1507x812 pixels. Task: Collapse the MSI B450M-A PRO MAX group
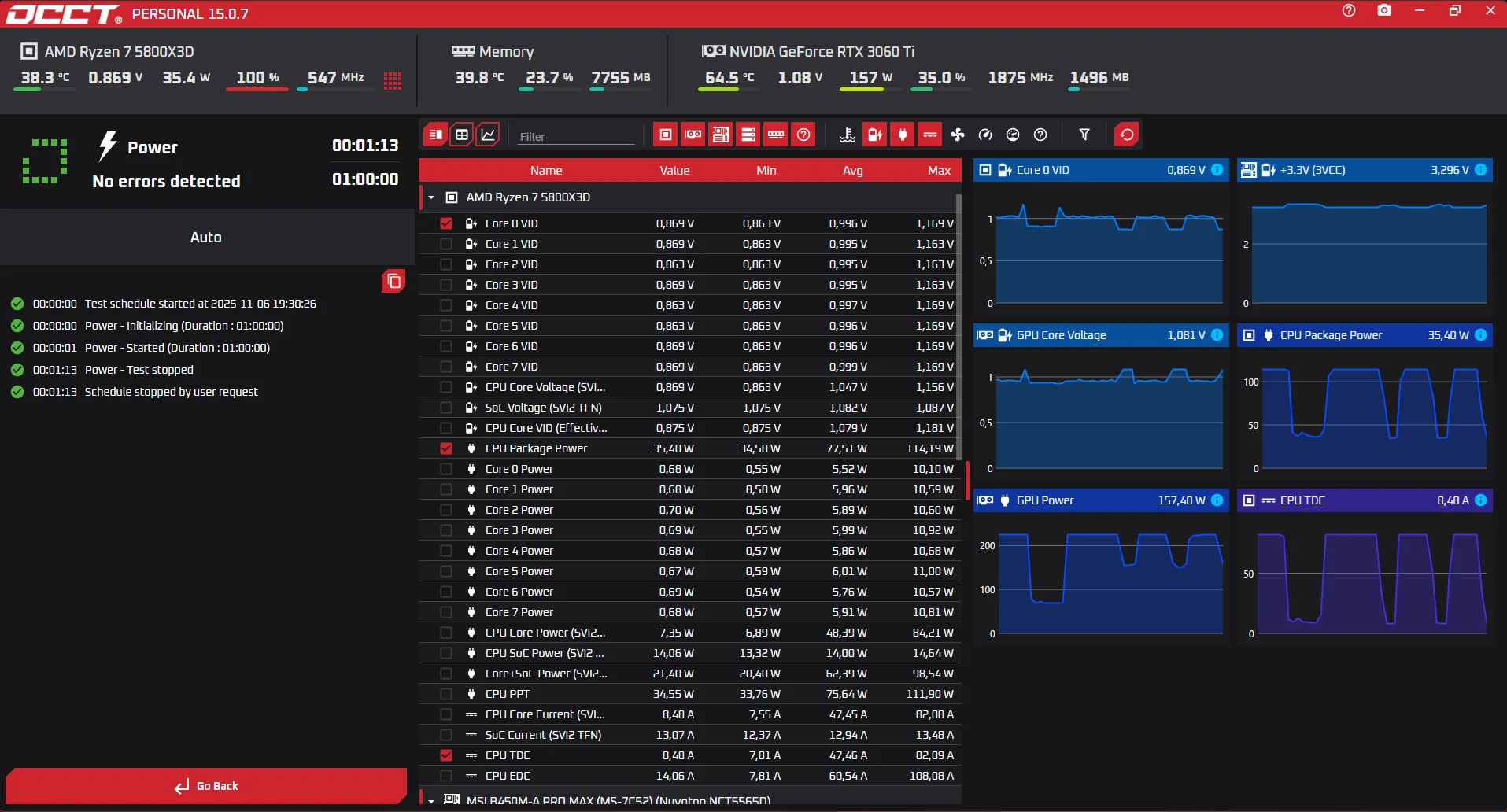(431, 801)
